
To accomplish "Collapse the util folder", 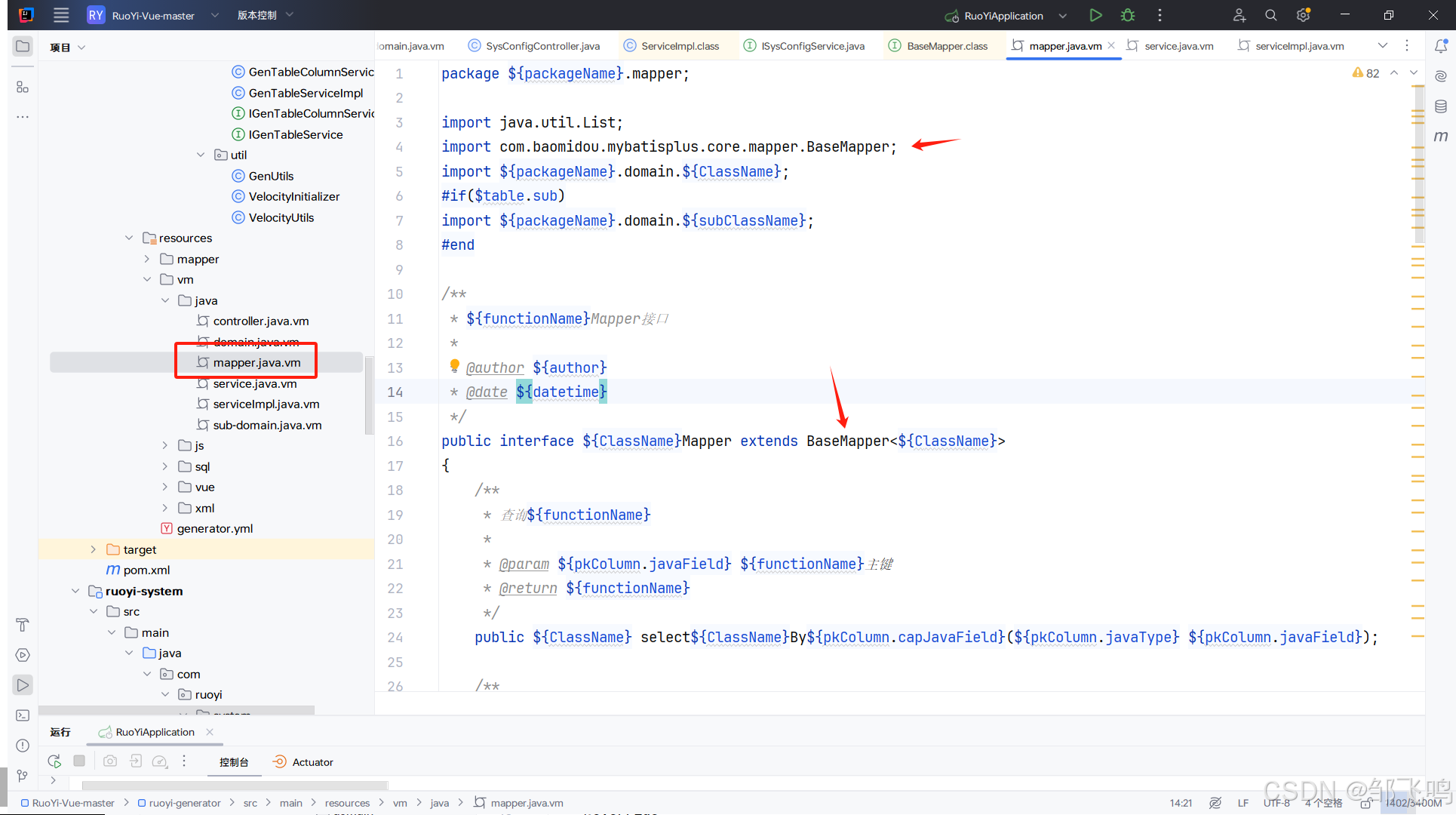I will point(201,155).
